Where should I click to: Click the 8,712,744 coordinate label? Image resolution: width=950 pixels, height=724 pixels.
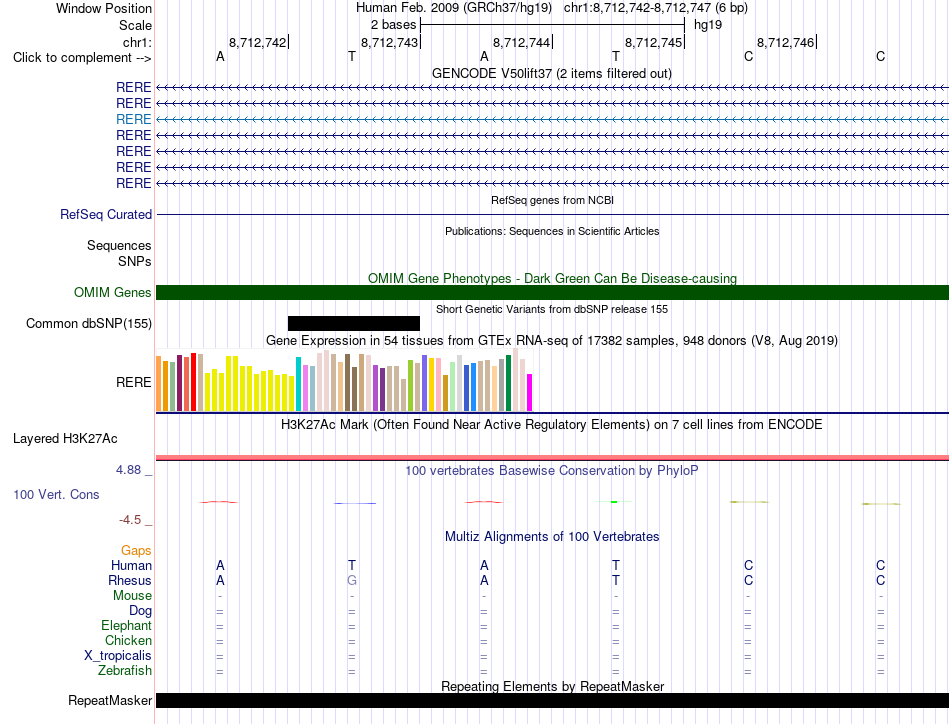coord(522,42)
